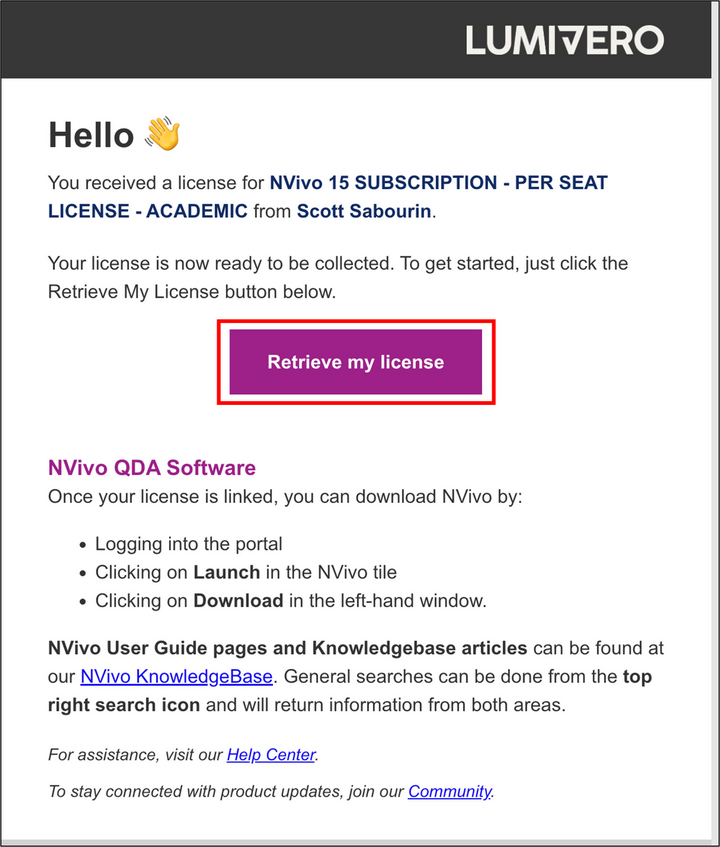Click the bold word Launch

226,573
